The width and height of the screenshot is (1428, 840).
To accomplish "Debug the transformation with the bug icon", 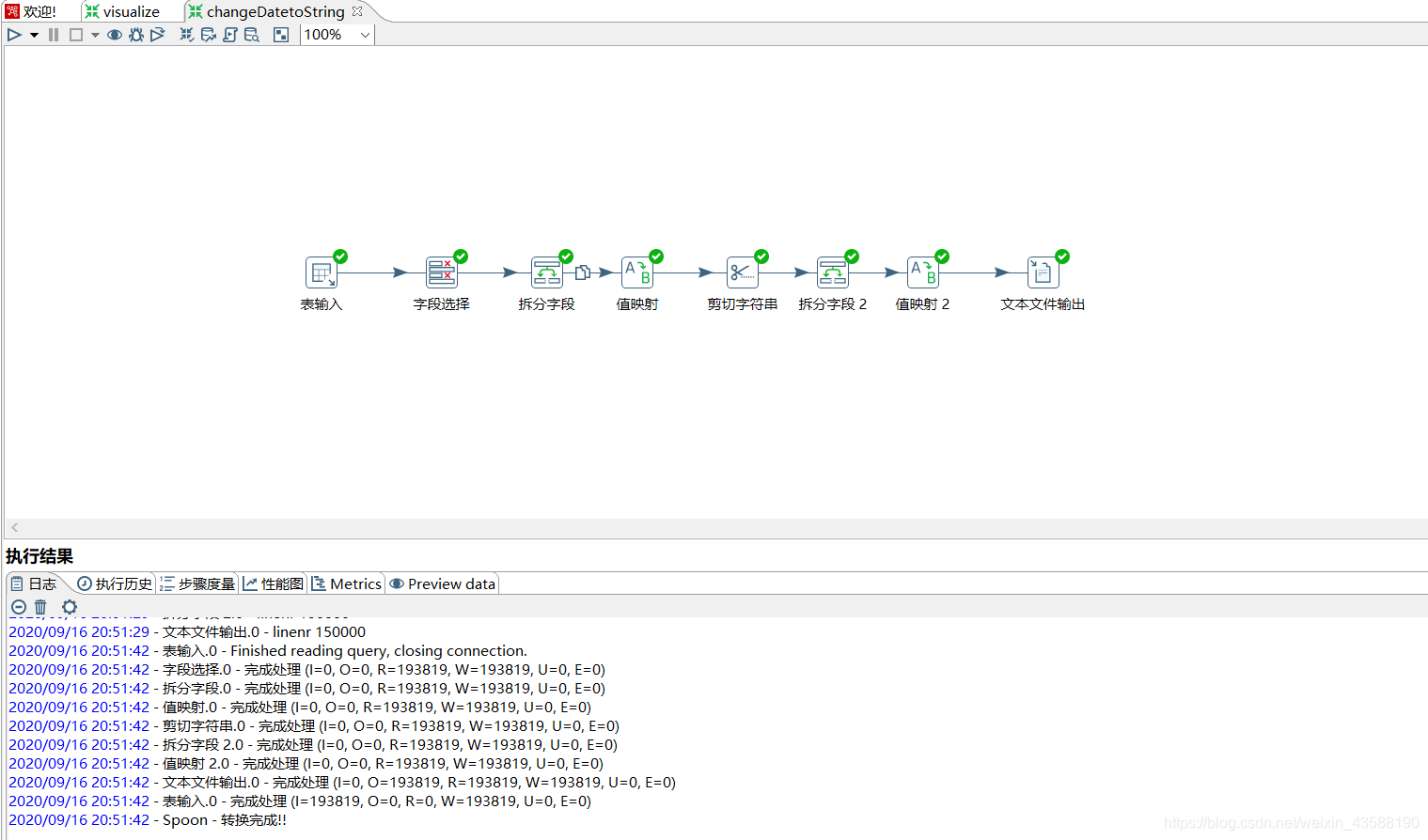I will pyautogui.click(x=136, y=35).
